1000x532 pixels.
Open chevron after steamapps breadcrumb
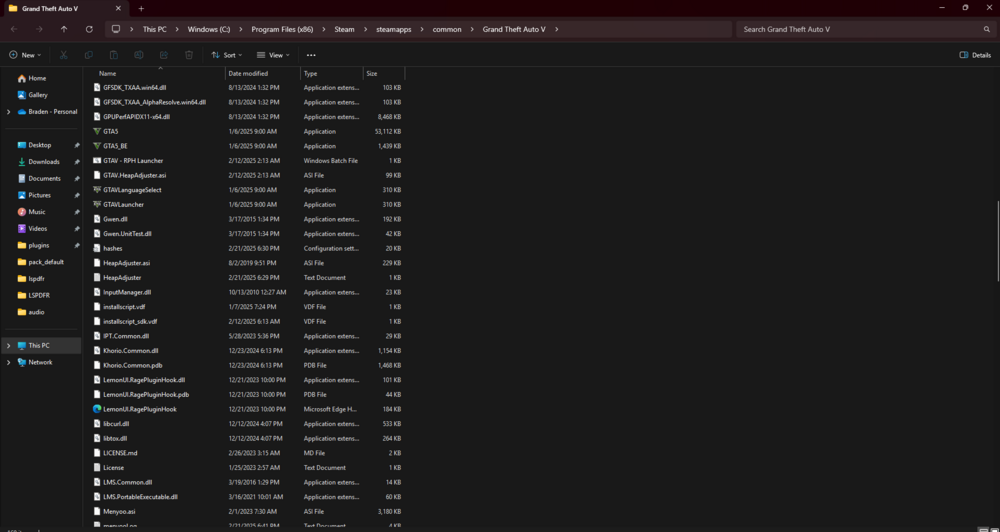(x=424, y=29)
